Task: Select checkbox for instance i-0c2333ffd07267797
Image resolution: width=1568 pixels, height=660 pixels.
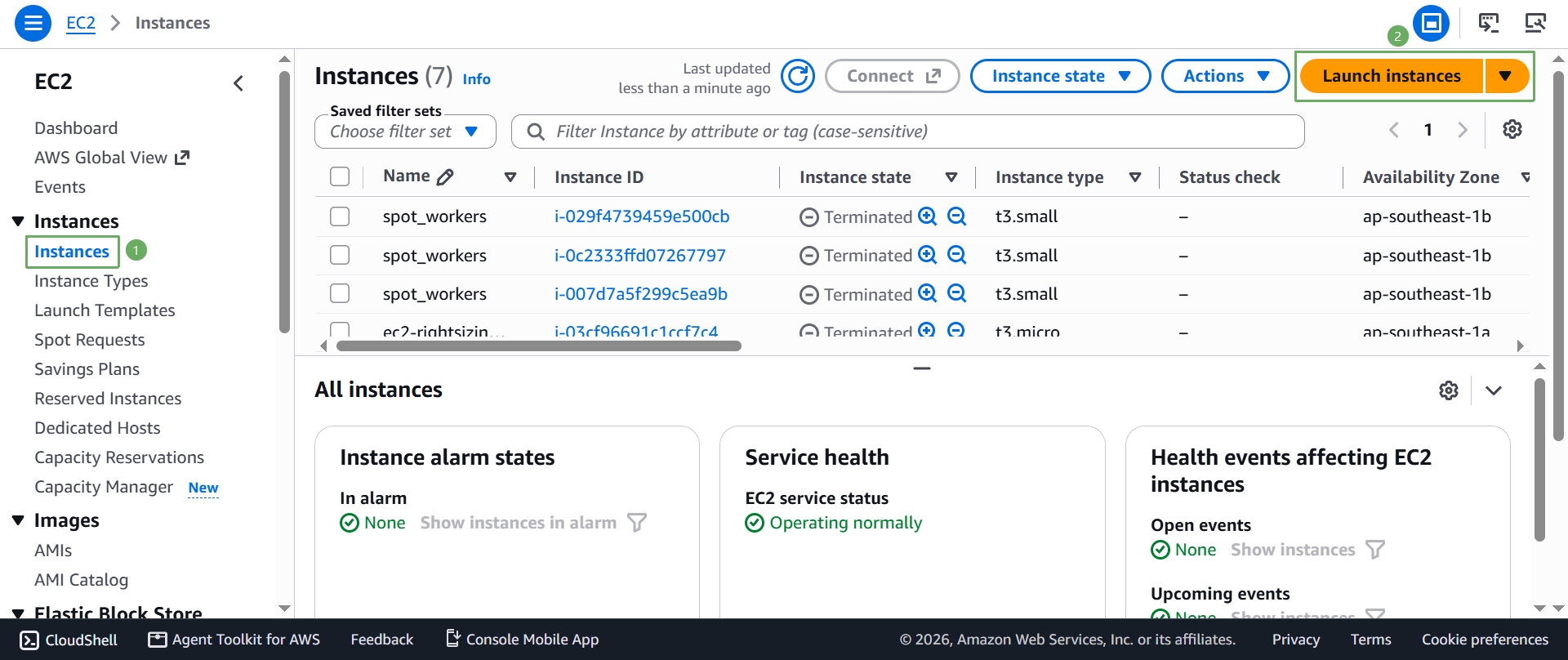Action: click(340, 255)
